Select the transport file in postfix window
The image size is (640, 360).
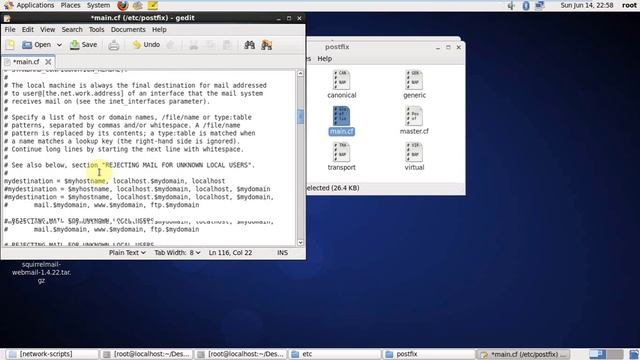coord(342,156)
